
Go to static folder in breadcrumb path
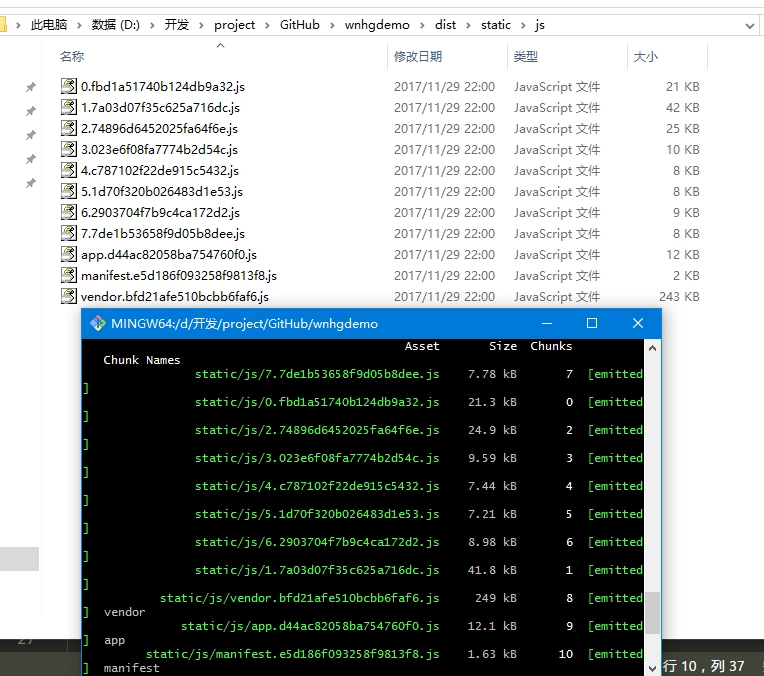(496, 25)
